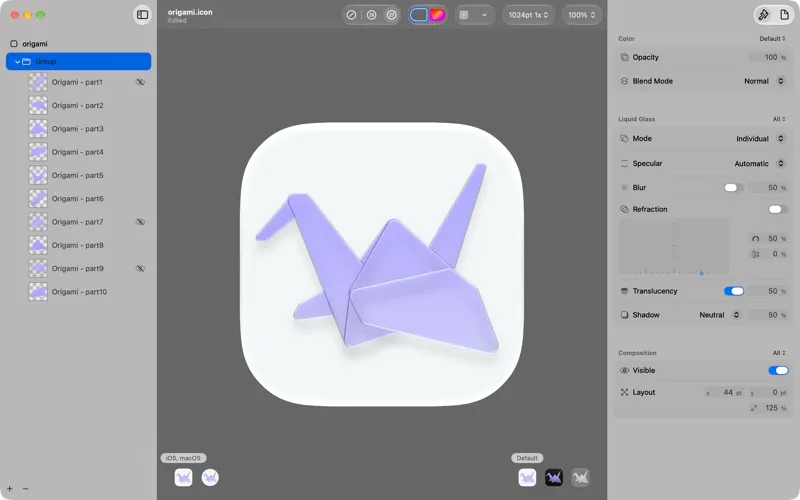
Task: Show hidden layer Origami - part1
Action: point(140,82)
